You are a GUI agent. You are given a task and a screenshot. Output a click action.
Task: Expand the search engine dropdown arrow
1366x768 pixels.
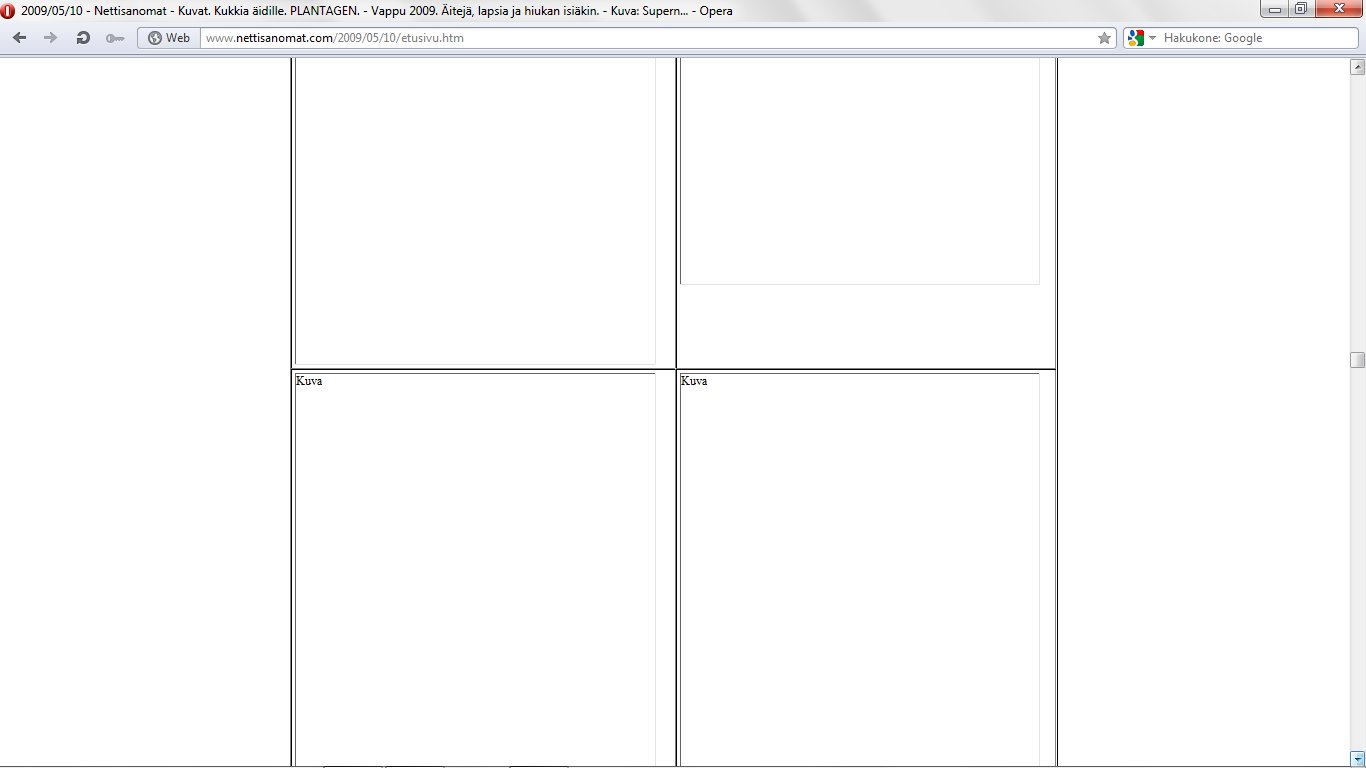coord(1152,38)
